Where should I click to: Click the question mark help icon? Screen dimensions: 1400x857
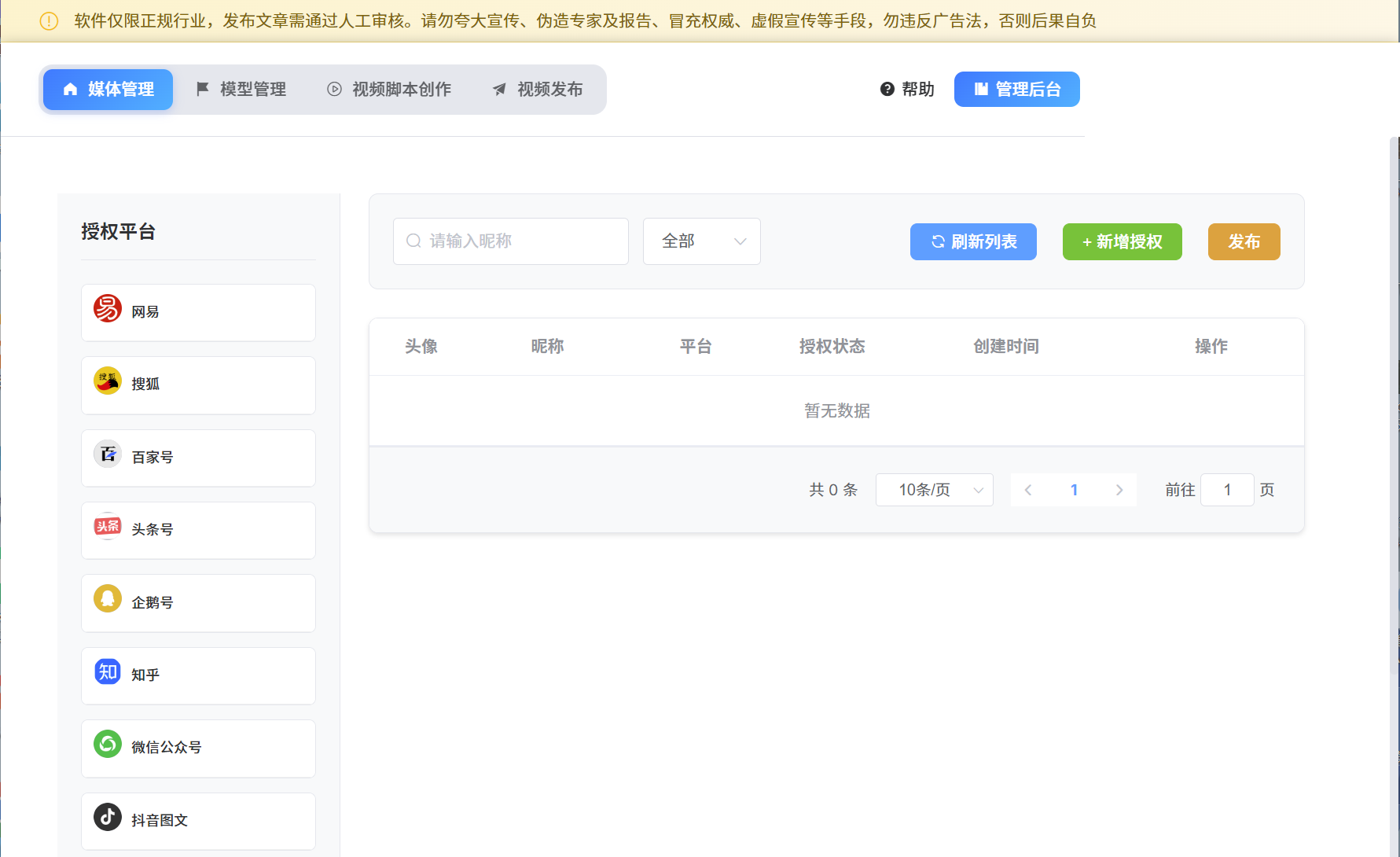pos(887,89)
